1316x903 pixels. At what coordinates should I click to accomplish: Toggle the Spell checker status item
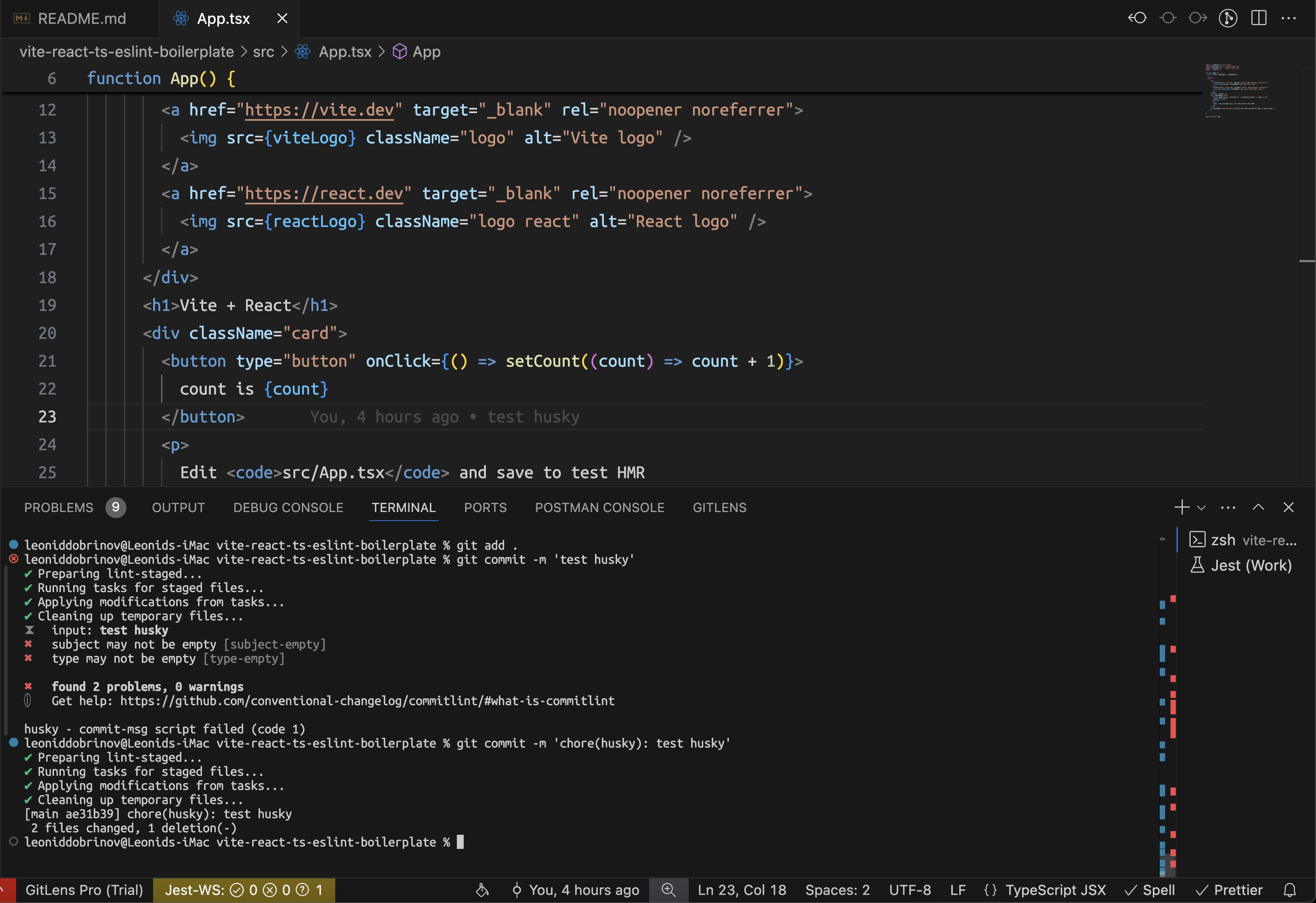tap(1150, 890)
